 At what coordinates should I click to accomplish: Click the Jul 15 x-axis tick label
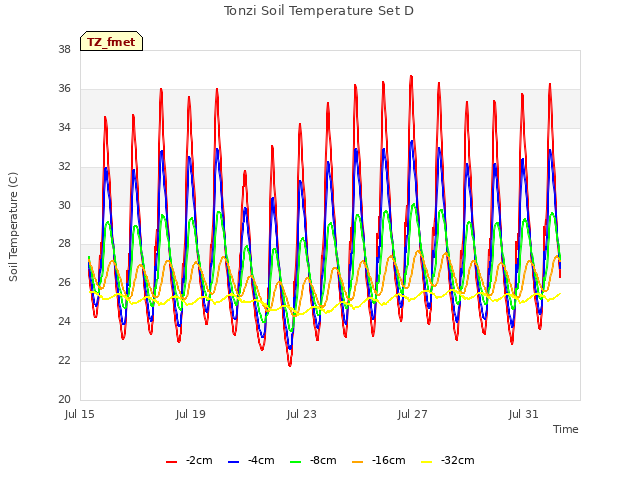pos(80,414)
